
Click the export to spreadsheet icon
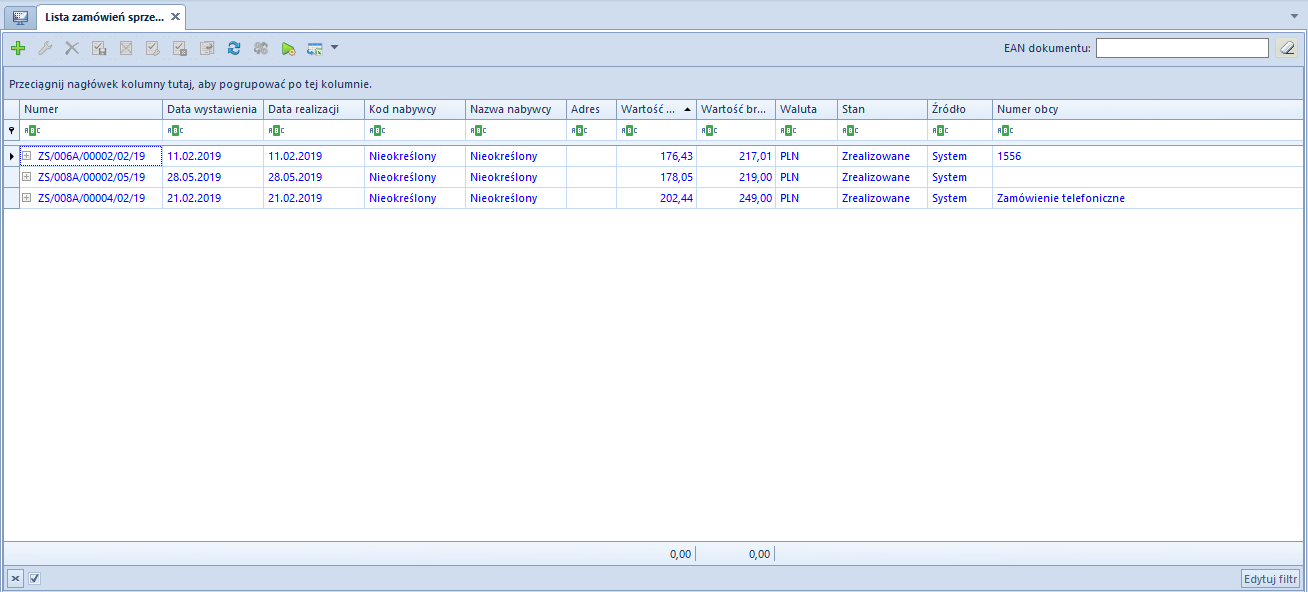pyautogui.click(x=315, y=48)
